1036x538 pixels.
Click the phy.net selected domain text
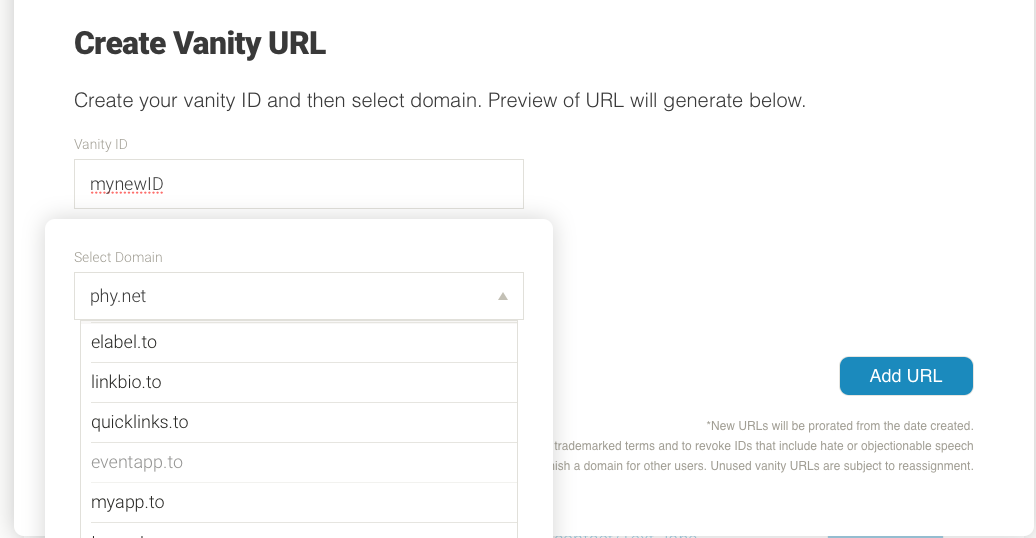(119, 296)
